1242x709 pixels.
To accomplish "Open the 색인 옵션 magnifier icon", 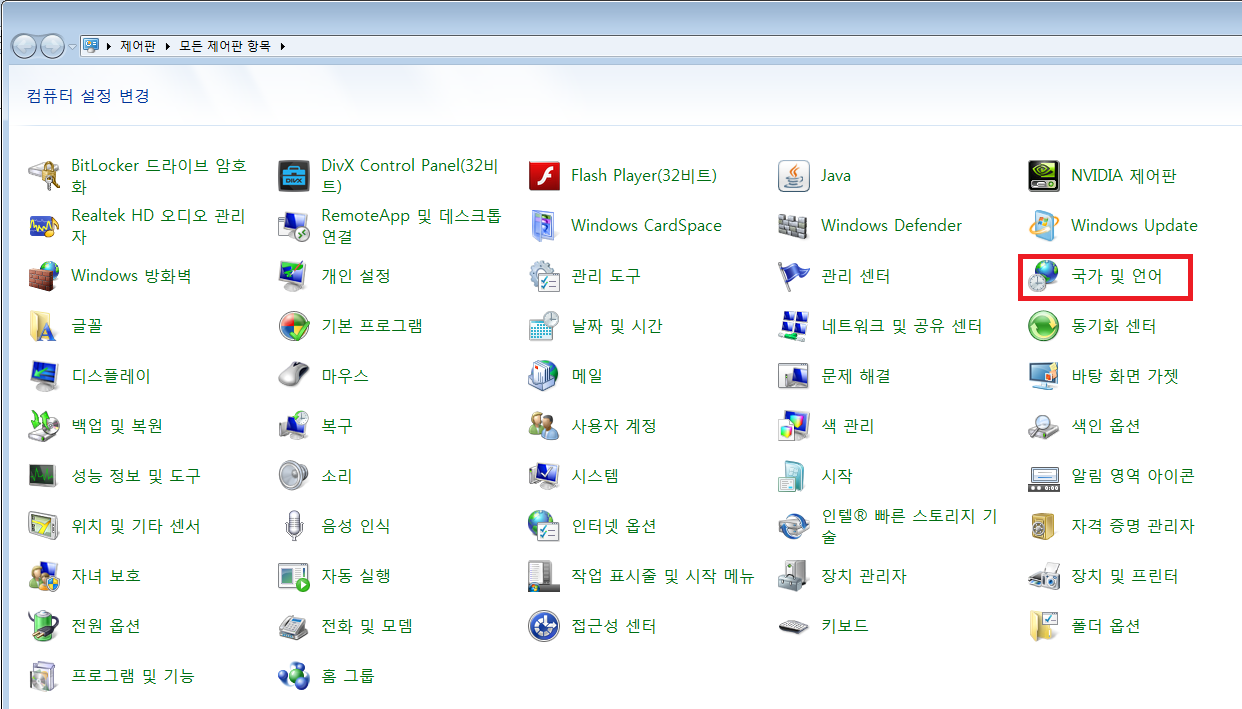I will point(1044,426).
